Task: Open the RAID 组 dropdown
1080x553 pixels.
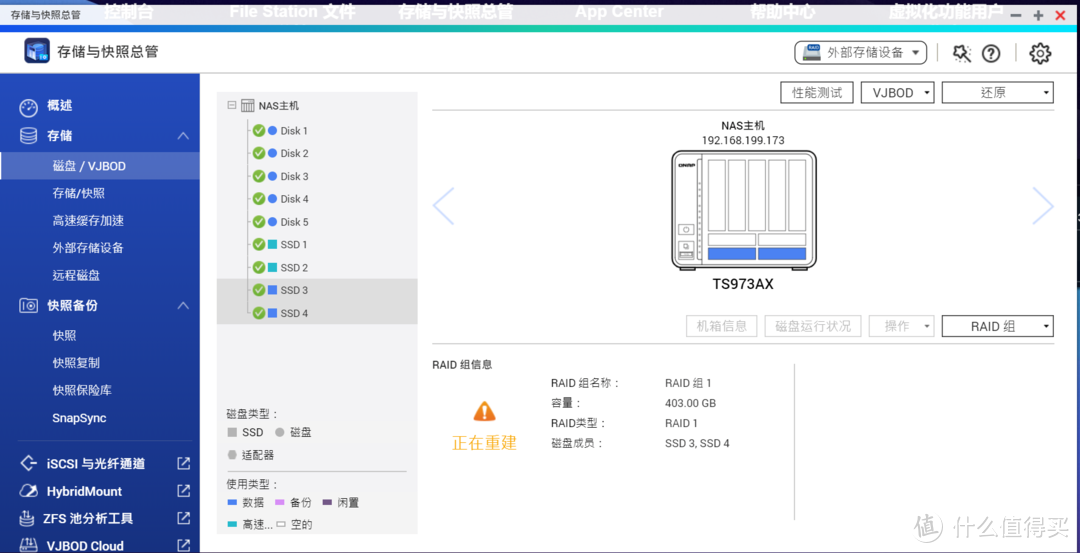Action: click(x=997, y=326)
